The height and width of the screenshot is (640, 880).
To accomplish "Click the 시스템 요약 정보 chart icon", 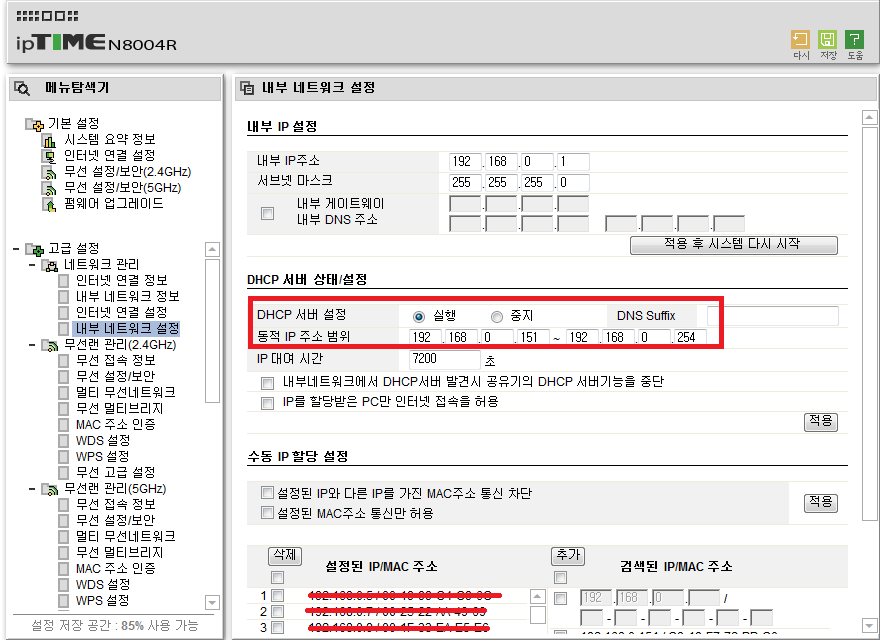I will tap(49, 140).
